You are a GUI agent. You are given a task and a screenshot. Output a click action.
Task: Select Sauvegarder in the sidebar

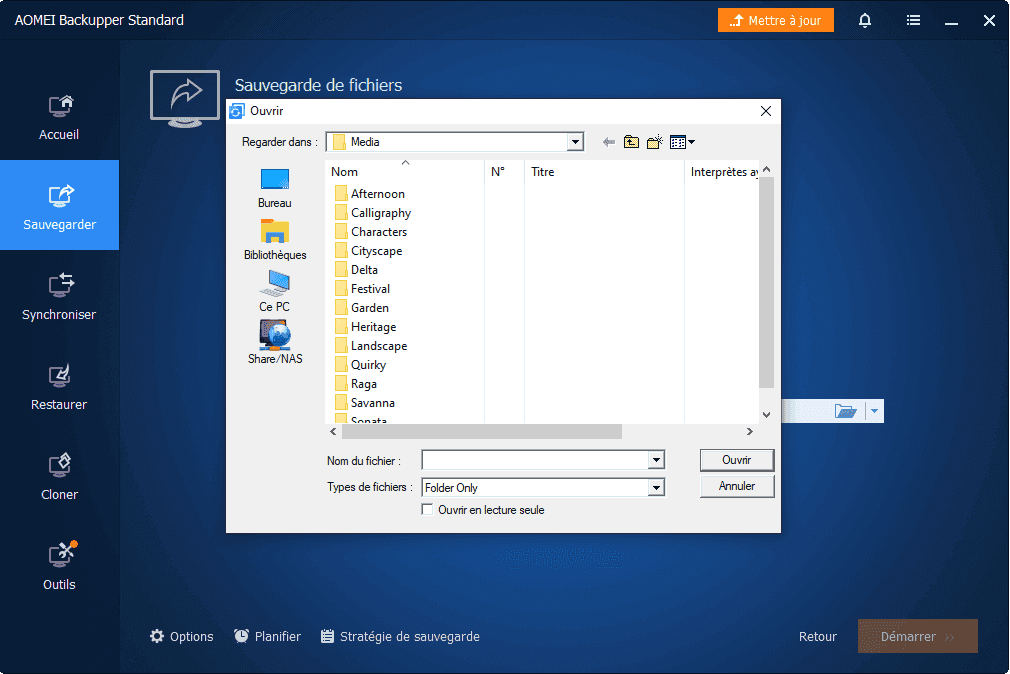[x=59, y=205]
